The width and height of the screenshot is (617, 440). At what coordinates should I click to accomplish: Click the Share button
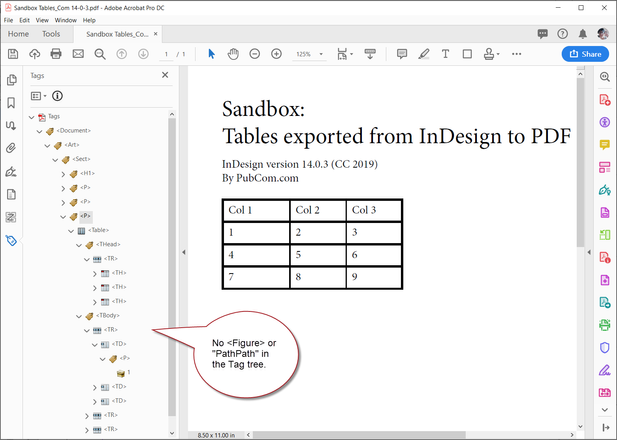tap(585, 54)
